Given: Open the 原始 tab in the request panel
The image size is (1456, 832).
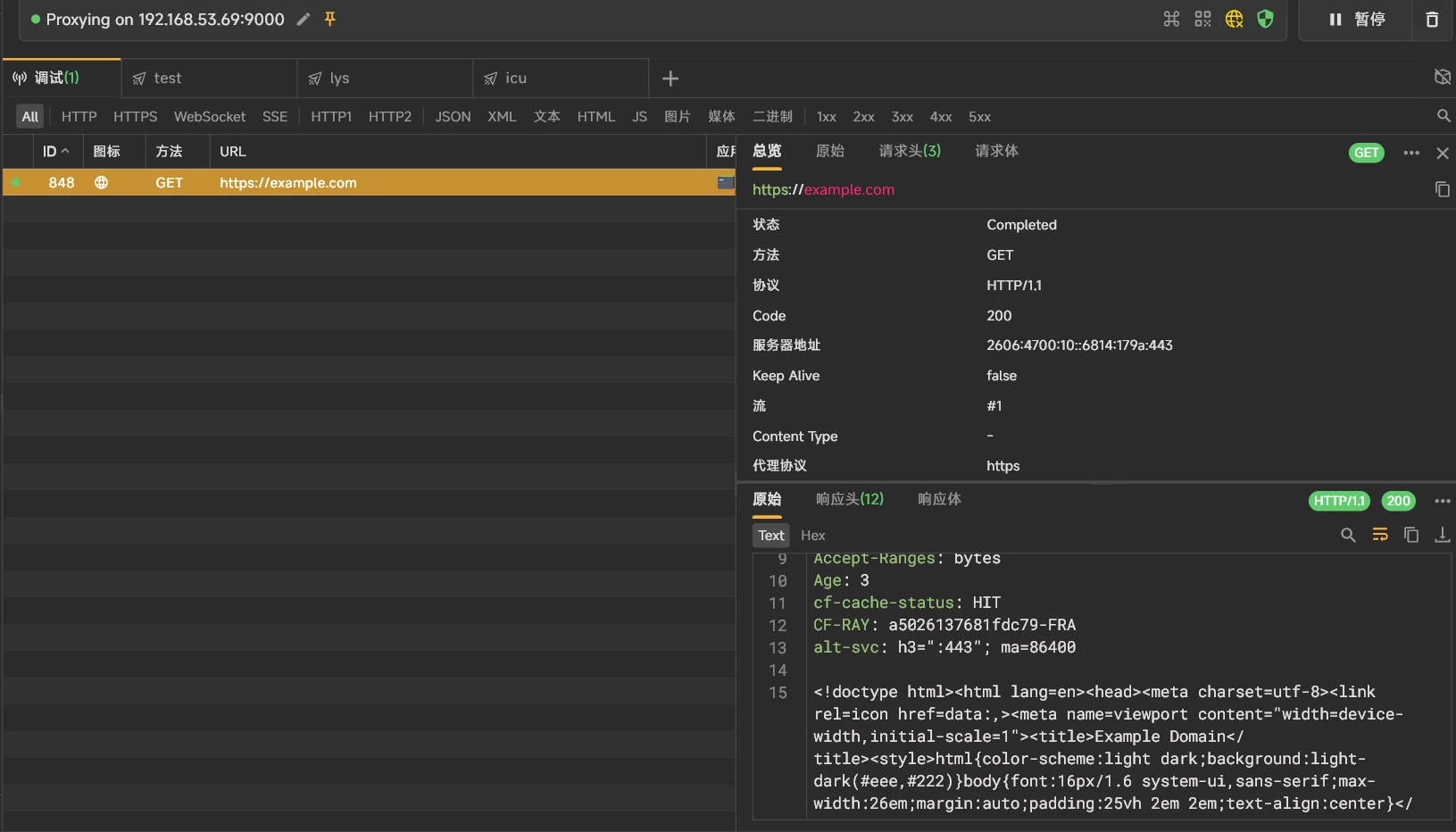Looking at the screenshot, I should 830,151.
